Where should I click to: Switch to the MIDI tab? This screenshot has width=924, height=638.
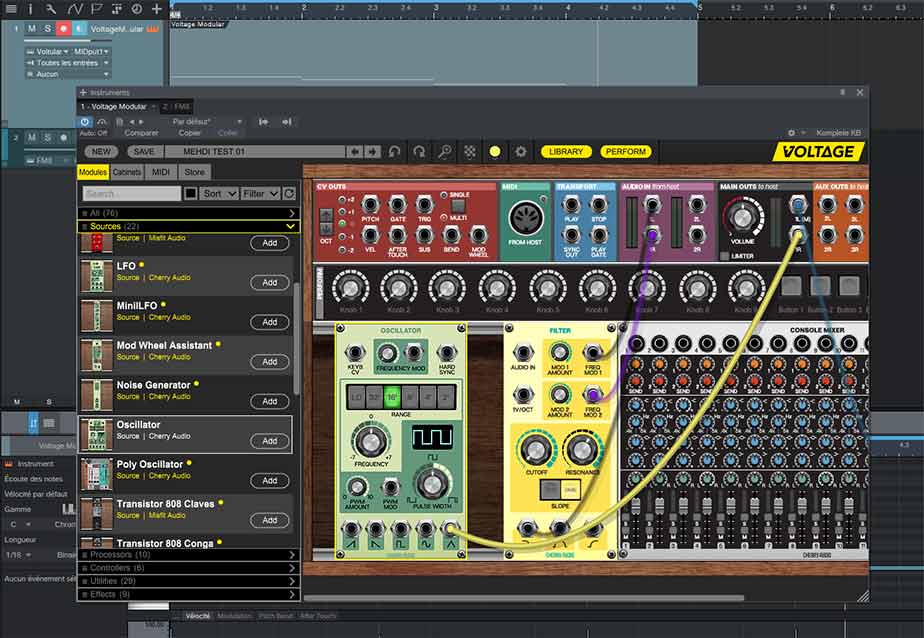(161, 172)
